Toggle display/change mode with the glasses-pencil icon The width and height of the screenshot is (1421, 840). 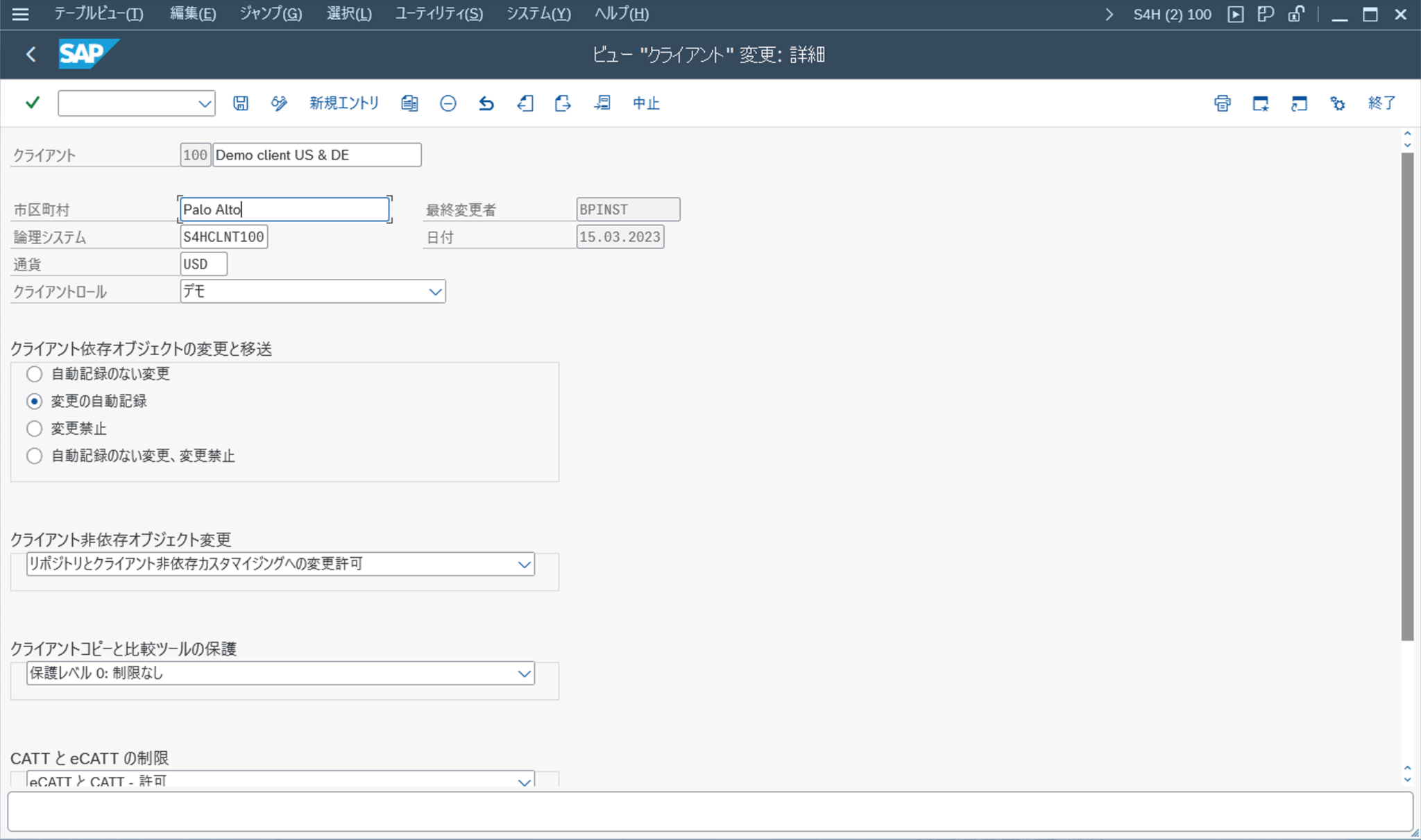(x=278, y=103)
